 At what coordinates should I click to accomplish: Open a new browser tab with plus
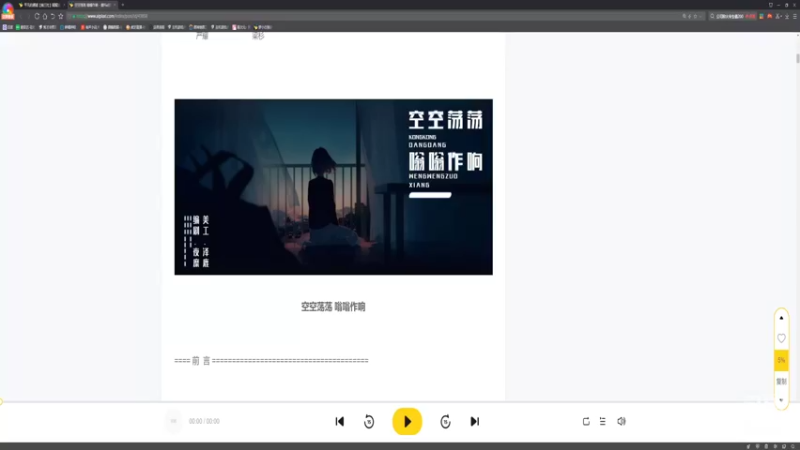tap(122, 5)
